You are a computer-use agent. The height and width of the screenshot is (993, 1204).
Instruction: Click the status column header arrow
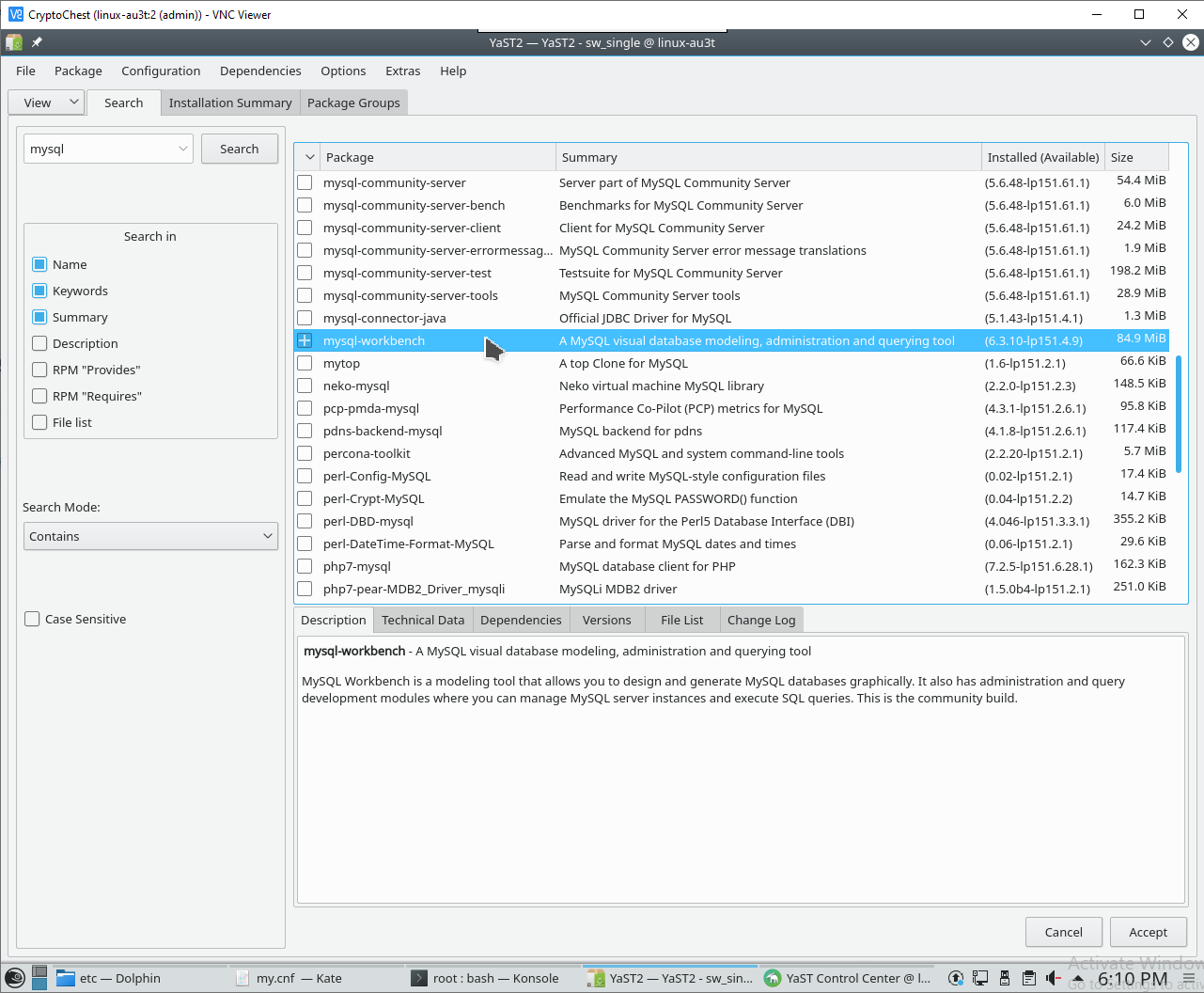pos(309,157)
